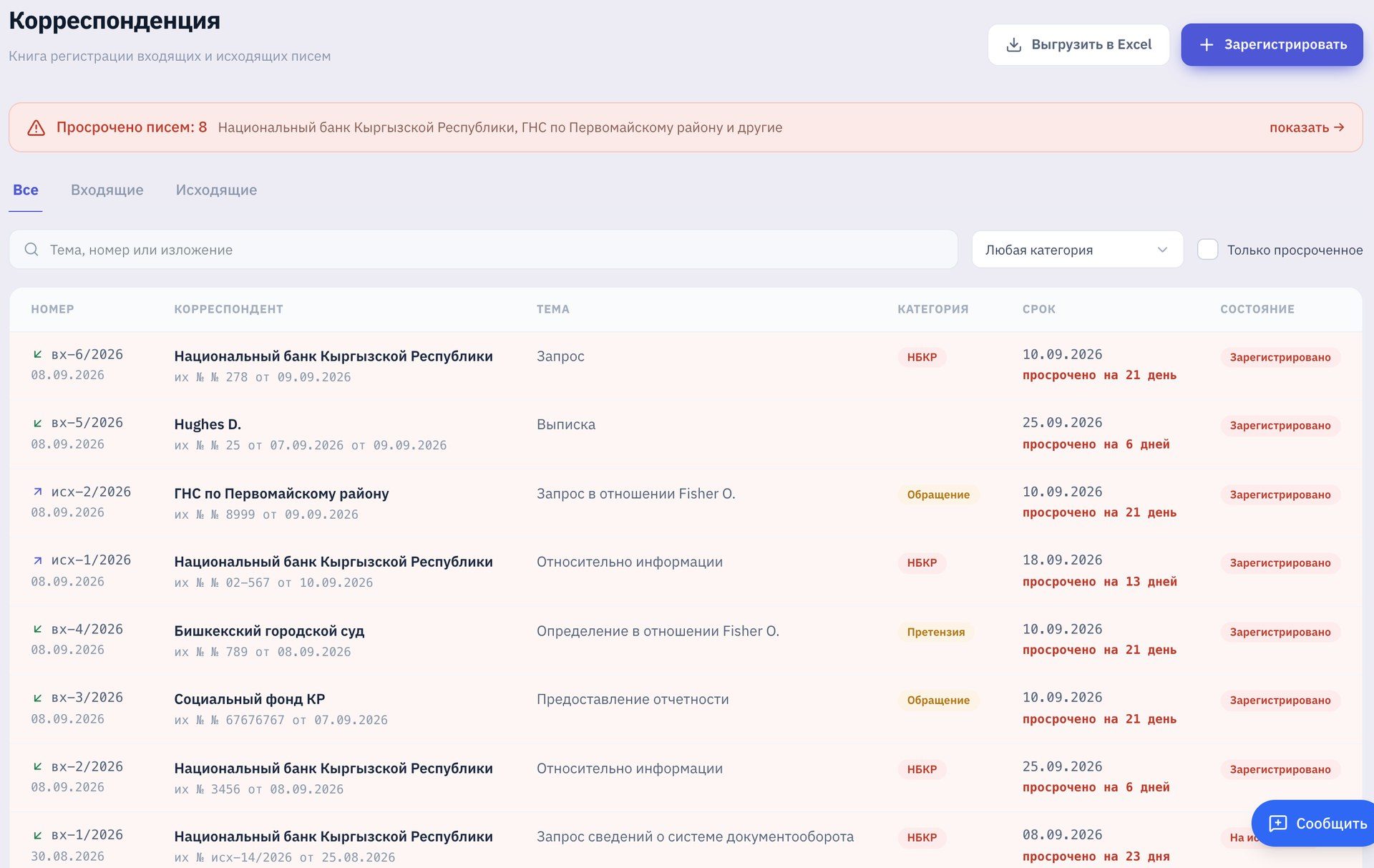Click incoming arrow icon for вх–6/2026
This screenshot has height=868, width=1374.
coord(38,354)
